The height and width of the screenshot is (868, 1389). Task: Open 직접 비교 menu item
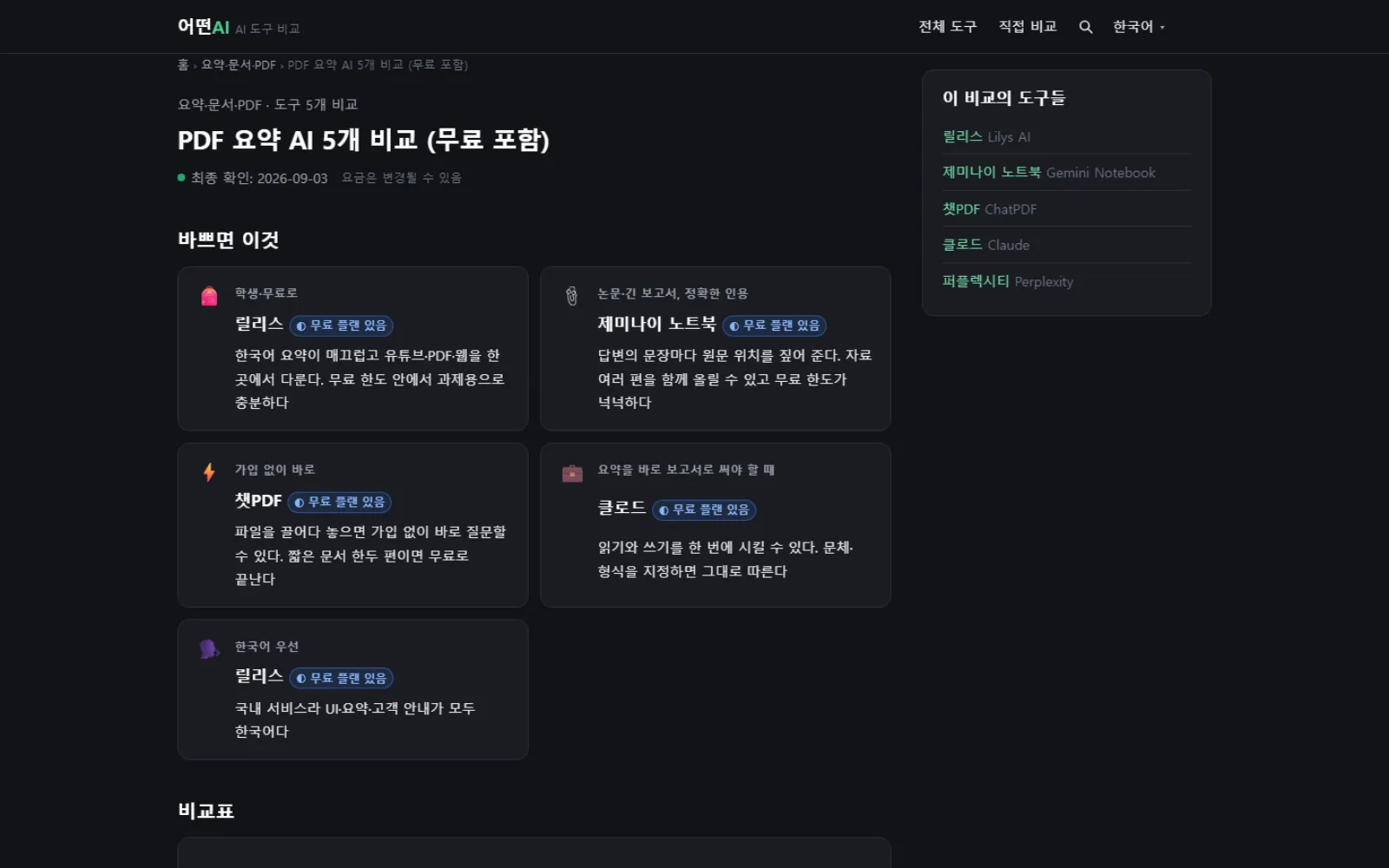pyautogui.click(x=1027, y=27)
